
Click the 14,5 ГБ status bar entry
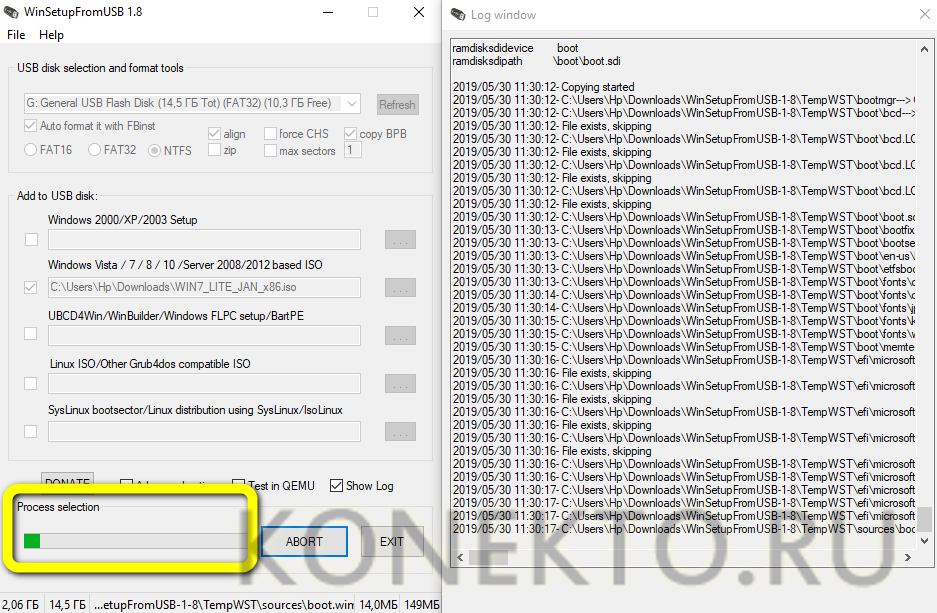click(x=67, y=605)
